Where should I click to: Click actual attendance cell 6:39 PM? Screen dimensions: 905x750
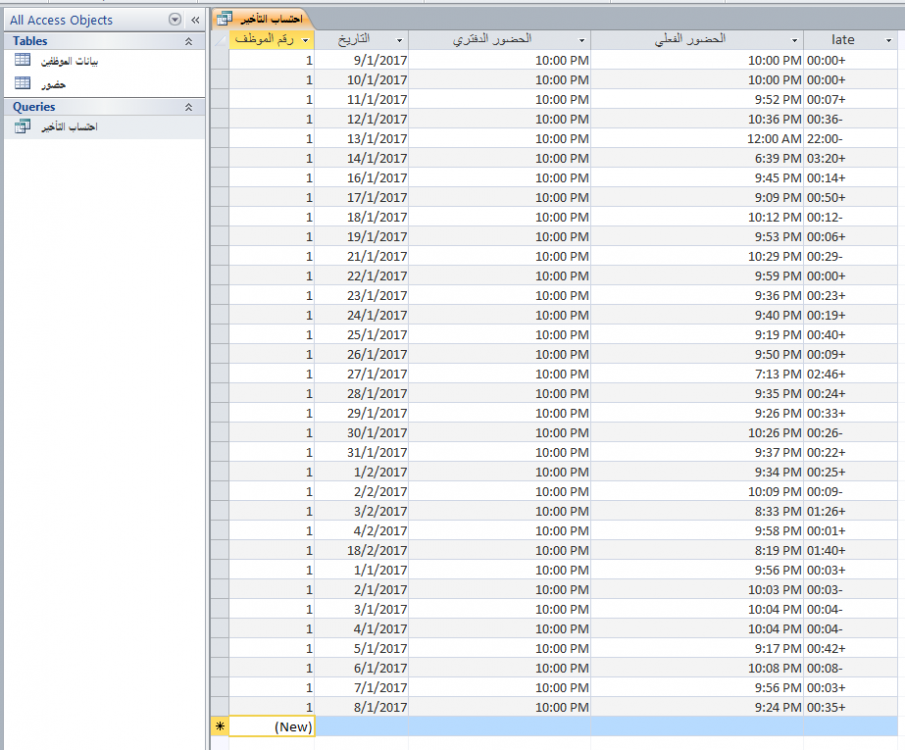click(697, 158)
